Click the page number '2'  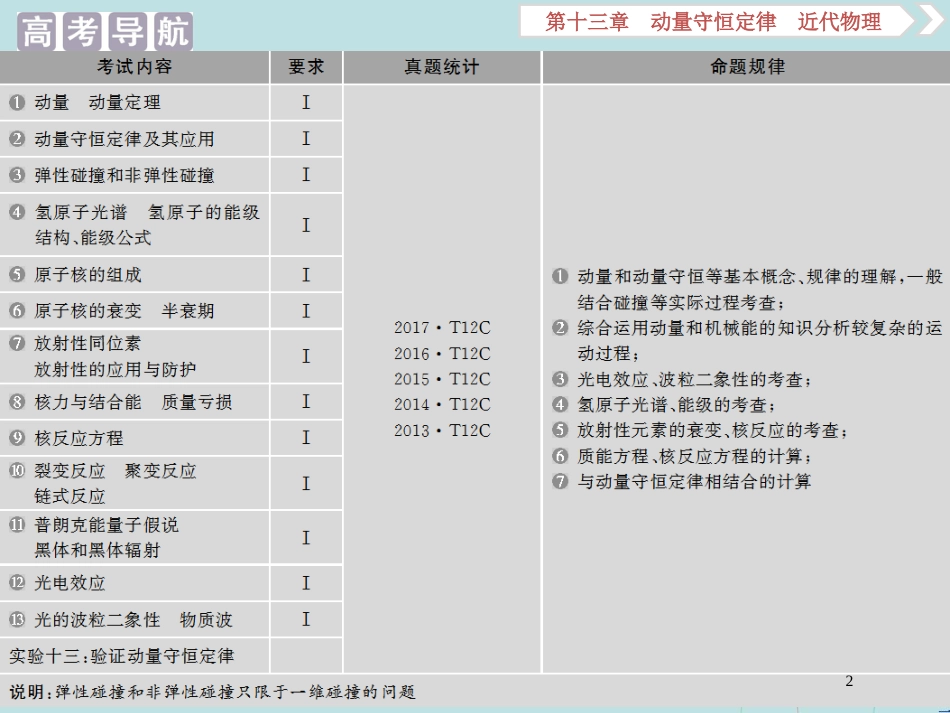pyautogui.click(x=849, y=681)
